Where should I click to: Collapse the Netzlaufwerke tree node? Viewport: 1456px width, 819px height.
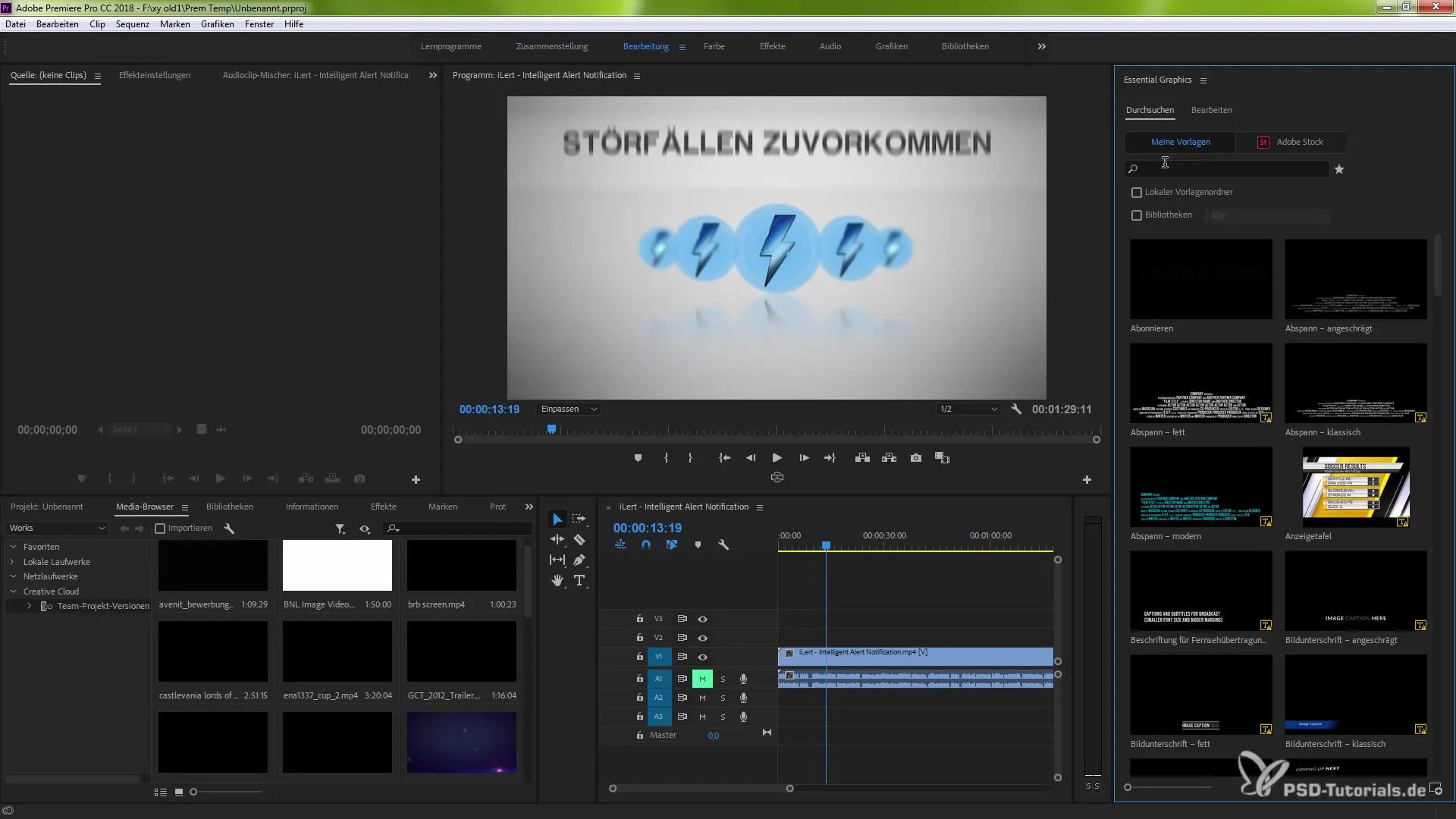(13, 576)
